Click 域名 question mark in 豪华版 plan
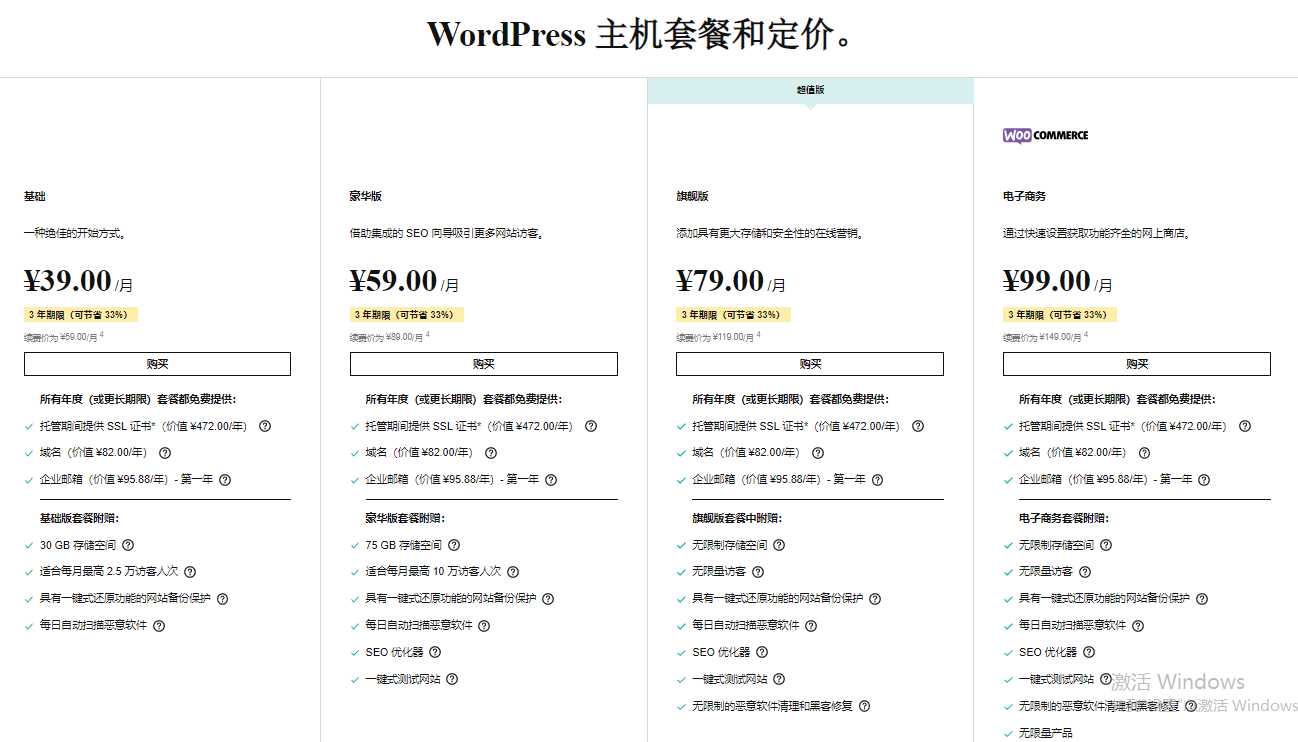The width and height of the screenshot is (1298, 742). [491, 453]
